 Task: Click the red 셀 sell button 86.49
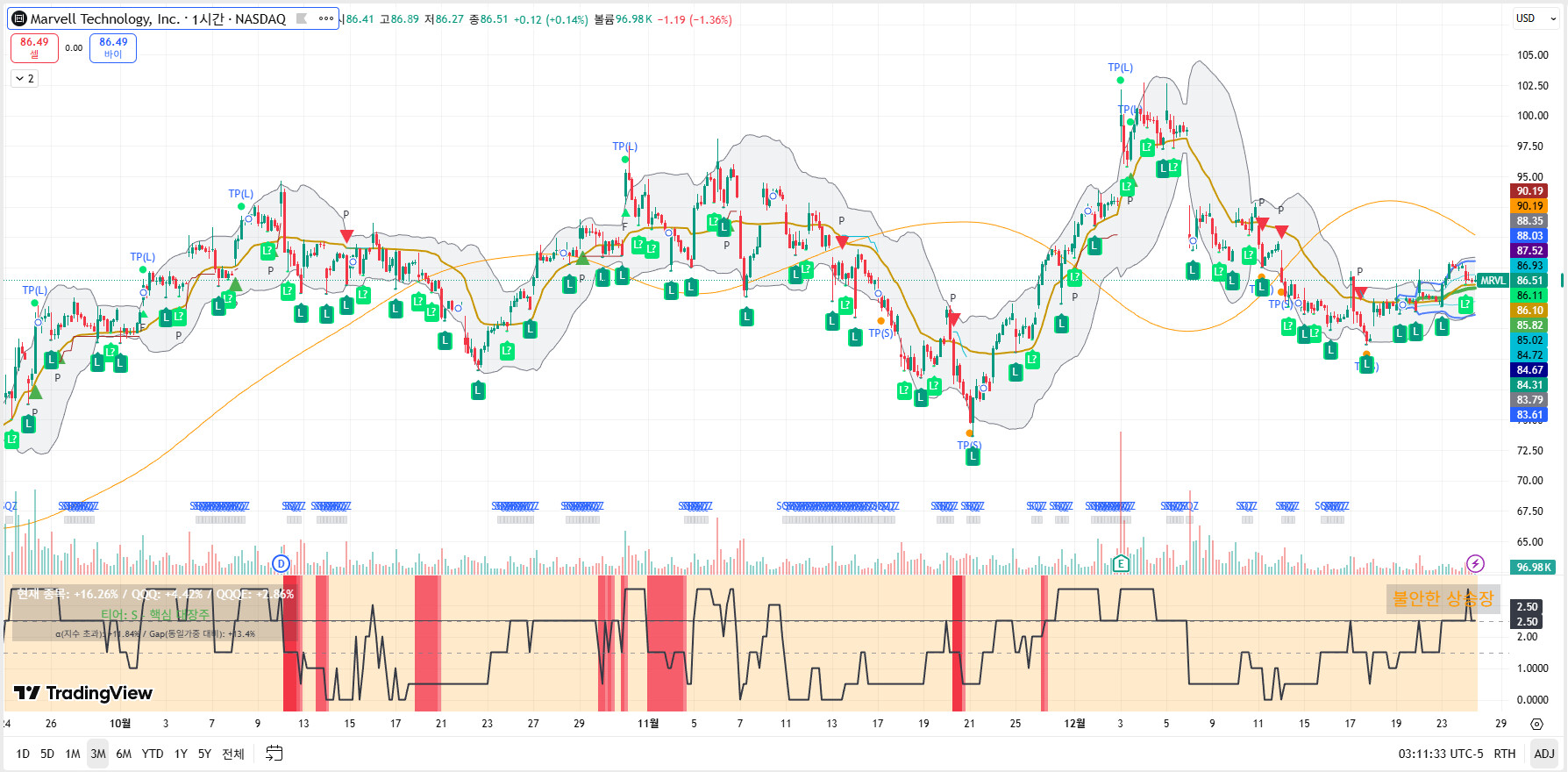click(x=34, y=47)
